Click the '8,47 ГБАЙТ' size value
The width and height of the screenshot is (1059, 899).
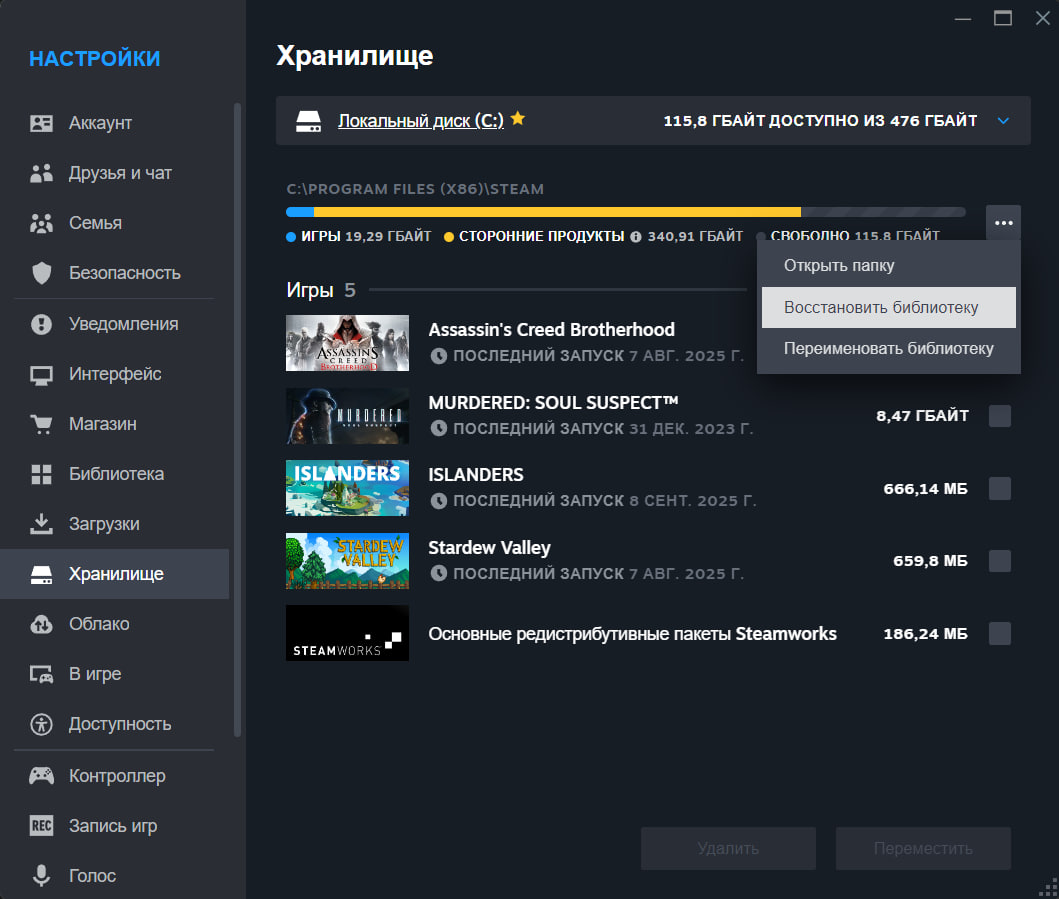point(922,416)
